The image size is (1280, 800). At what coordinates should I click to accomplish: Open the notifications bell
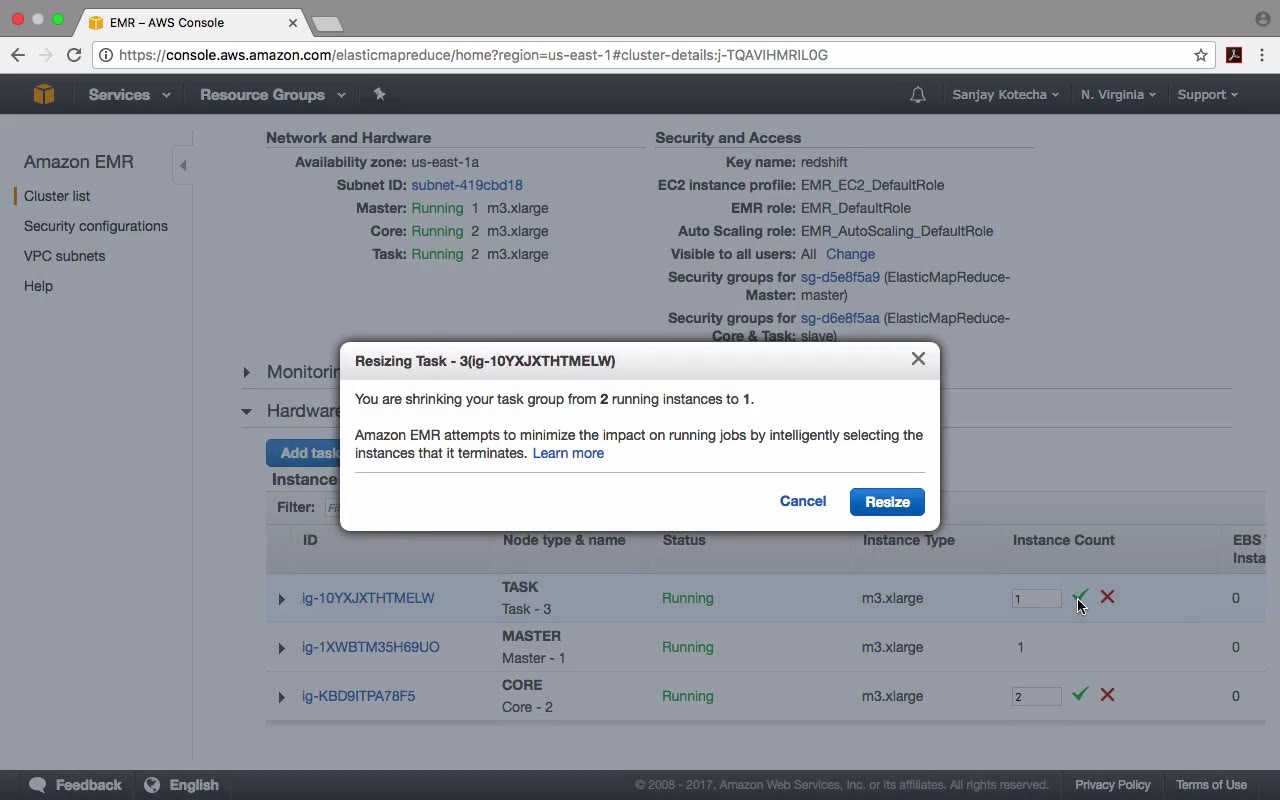pos(917,95)
